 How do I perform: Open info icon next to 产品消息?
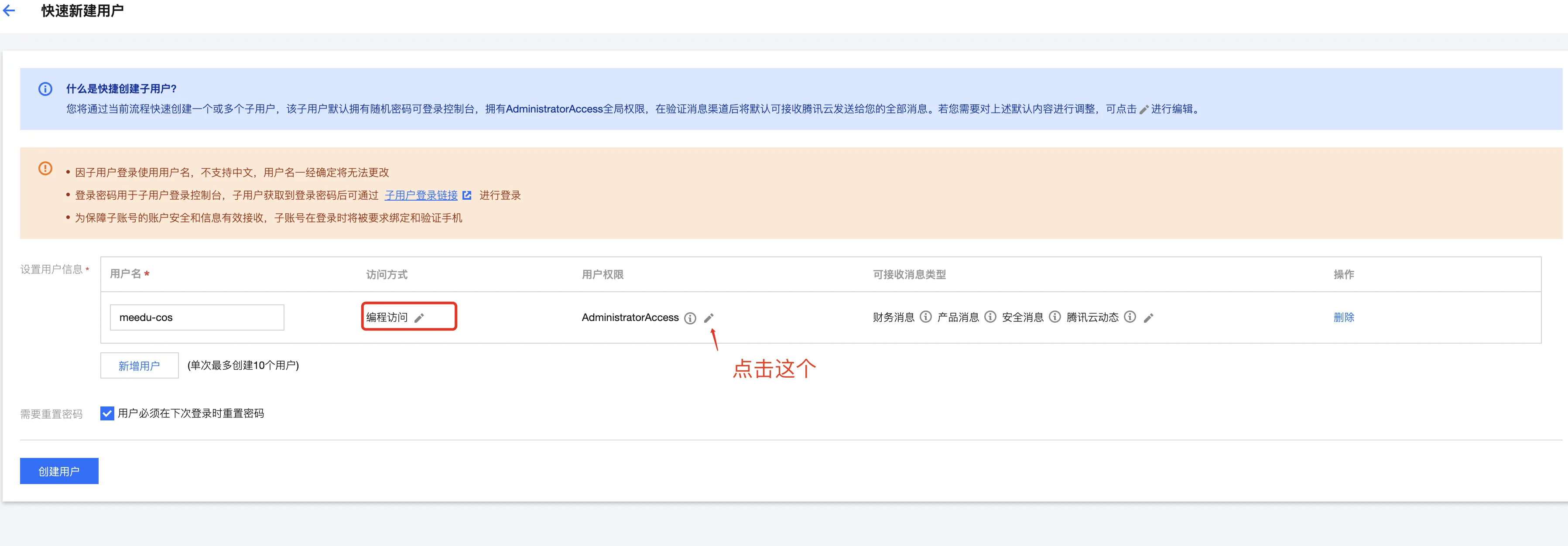click(990, 317)
